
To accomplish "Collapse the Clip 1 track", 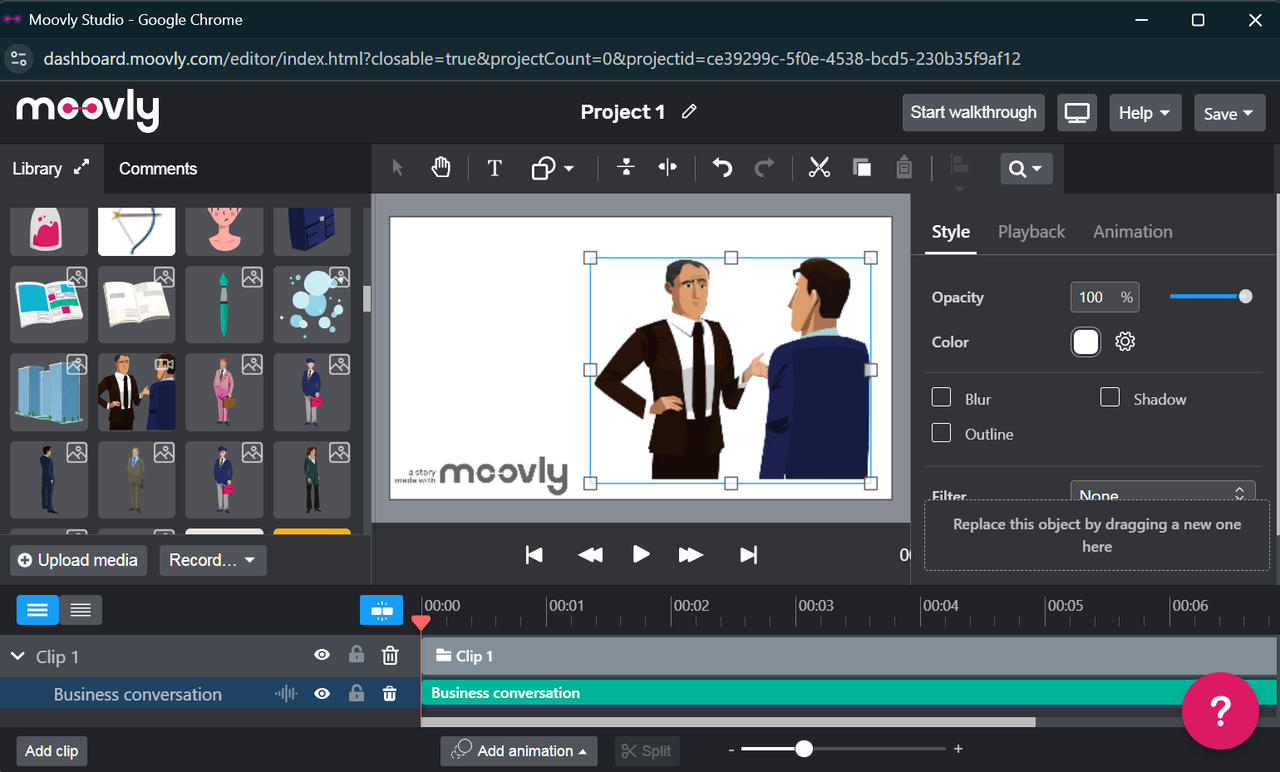I will [17, 656].
